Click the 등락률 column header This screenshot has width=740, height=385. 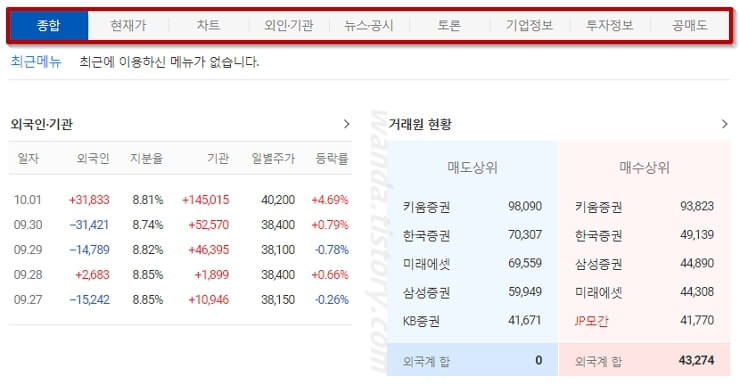[332, 159]
